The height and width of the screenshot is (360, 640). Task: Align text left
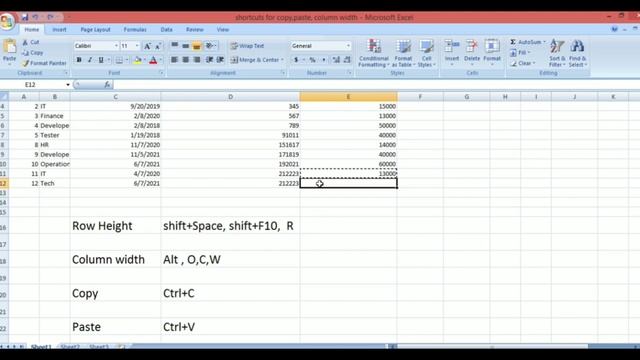174,60
